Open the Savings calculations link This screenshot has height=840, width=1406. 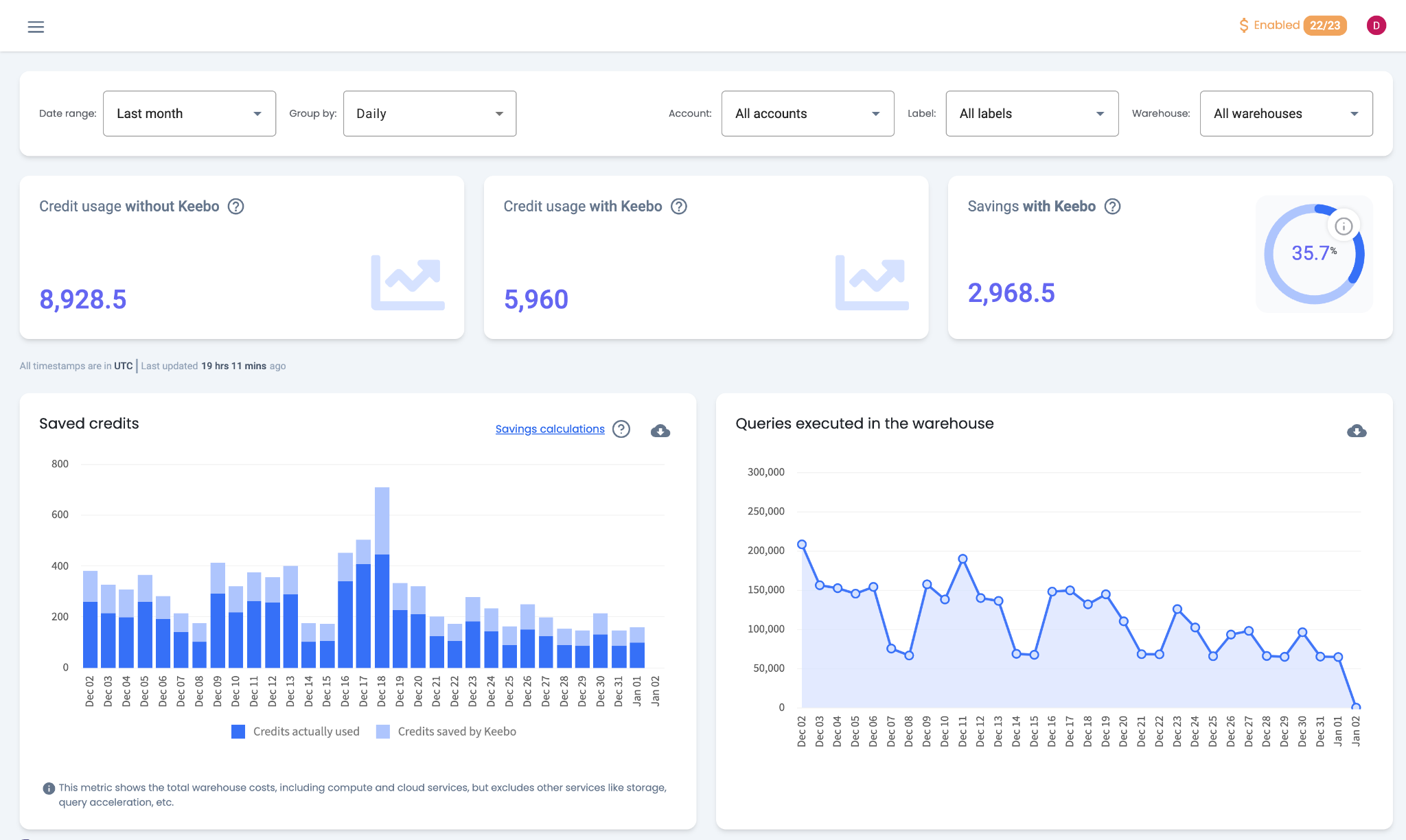(x=550, y=429)
